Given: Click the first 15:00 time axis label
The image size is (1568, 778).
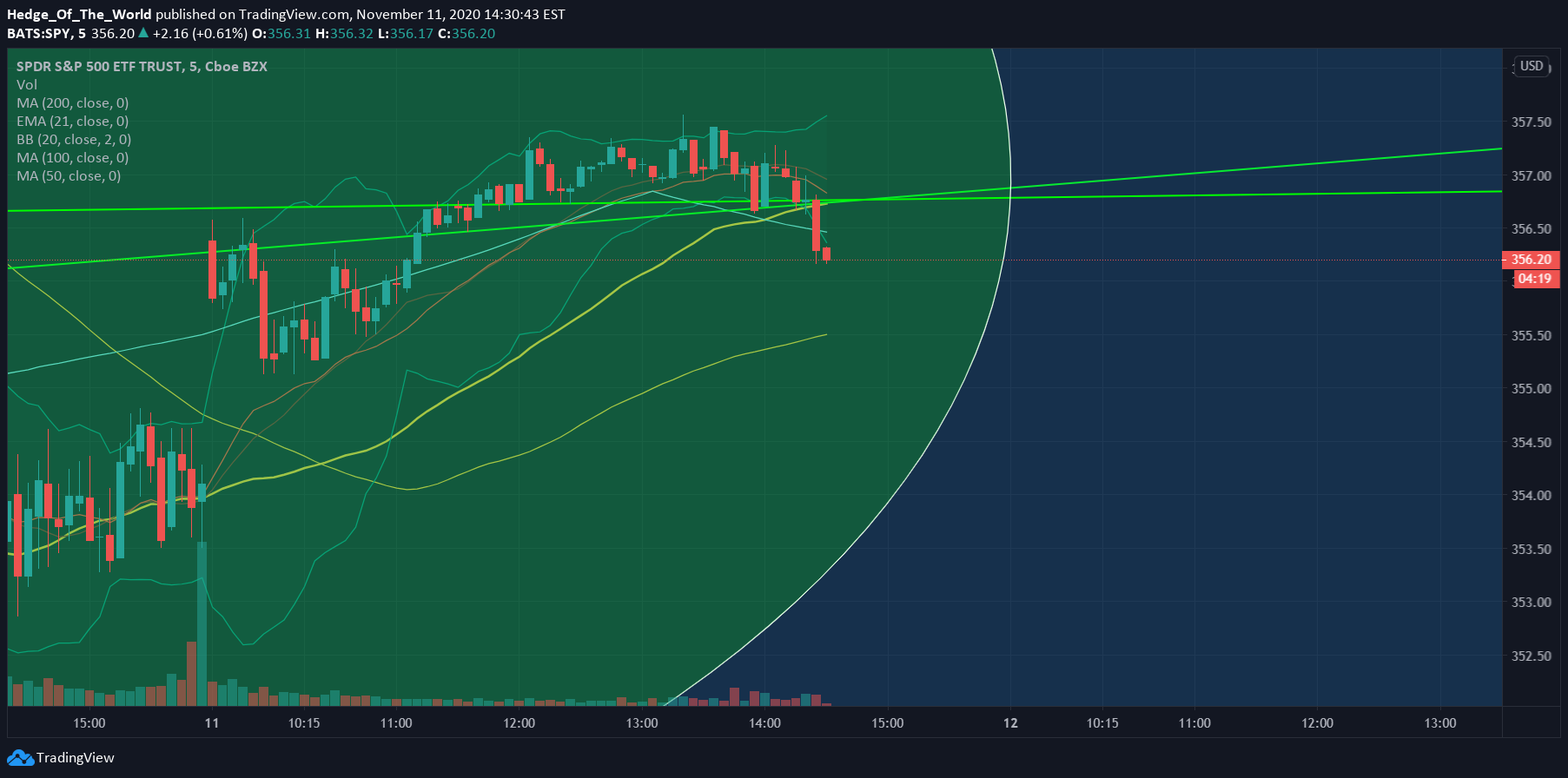Looking at the screenshot, I should coord(89,722).
